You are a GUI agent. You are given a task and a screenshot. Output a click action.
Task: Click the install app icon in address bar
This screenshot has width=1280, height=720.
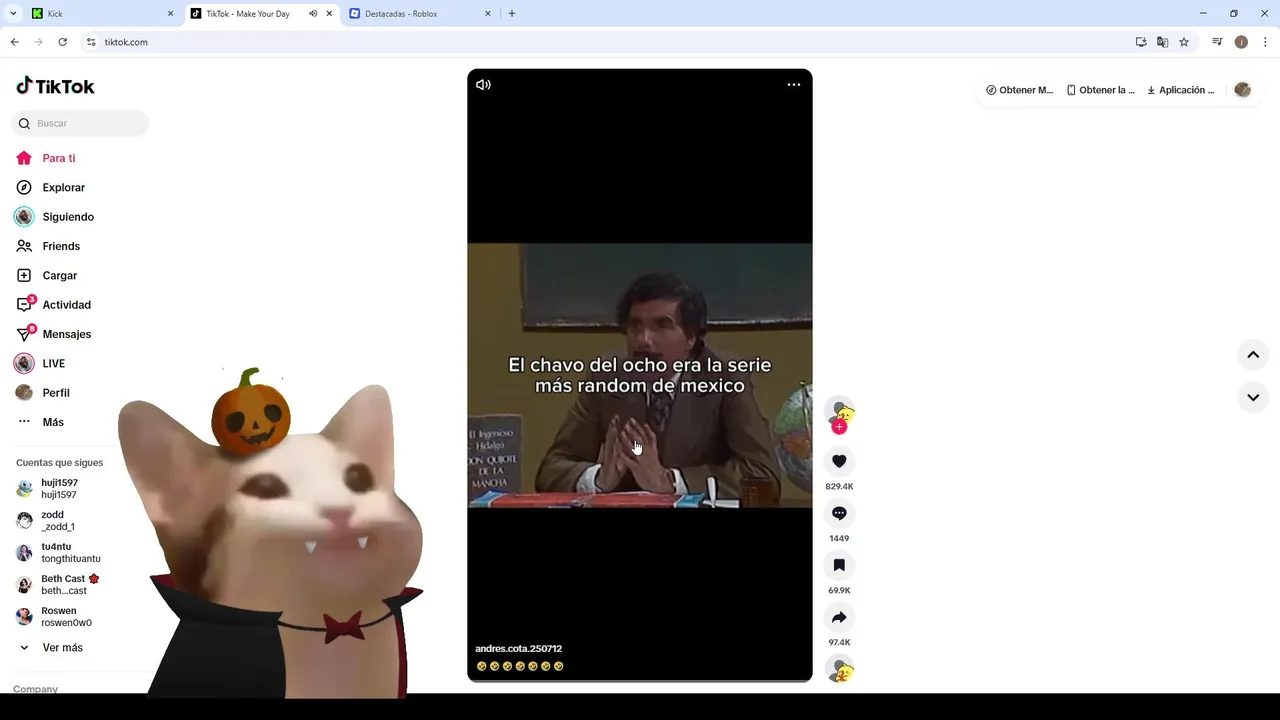click(1141, 42)
